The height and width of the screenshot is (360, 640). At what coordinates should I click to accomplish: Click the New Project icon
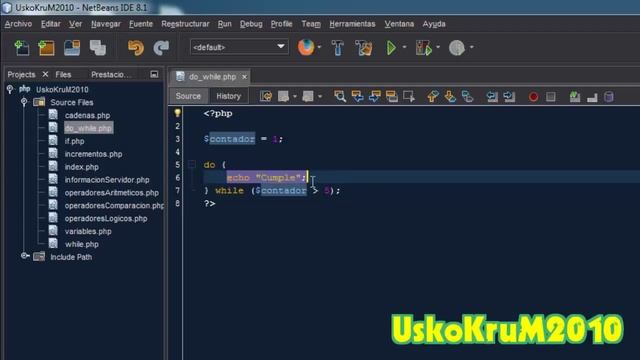tap(46, 48)
